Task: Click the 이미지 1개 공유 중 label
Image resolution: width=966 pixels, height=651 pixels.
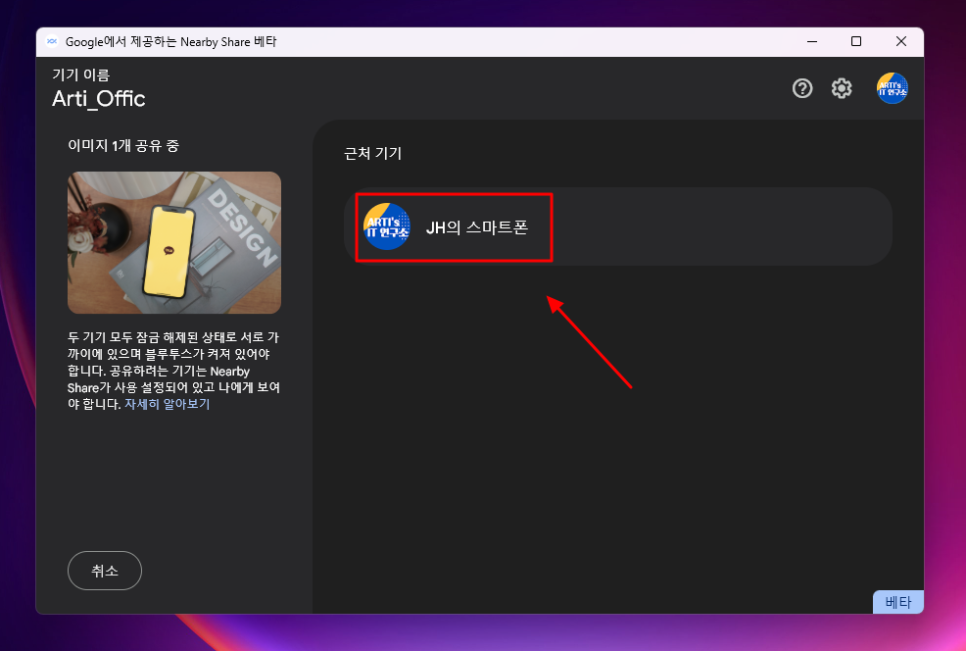Action: click(x=123, y=146)
